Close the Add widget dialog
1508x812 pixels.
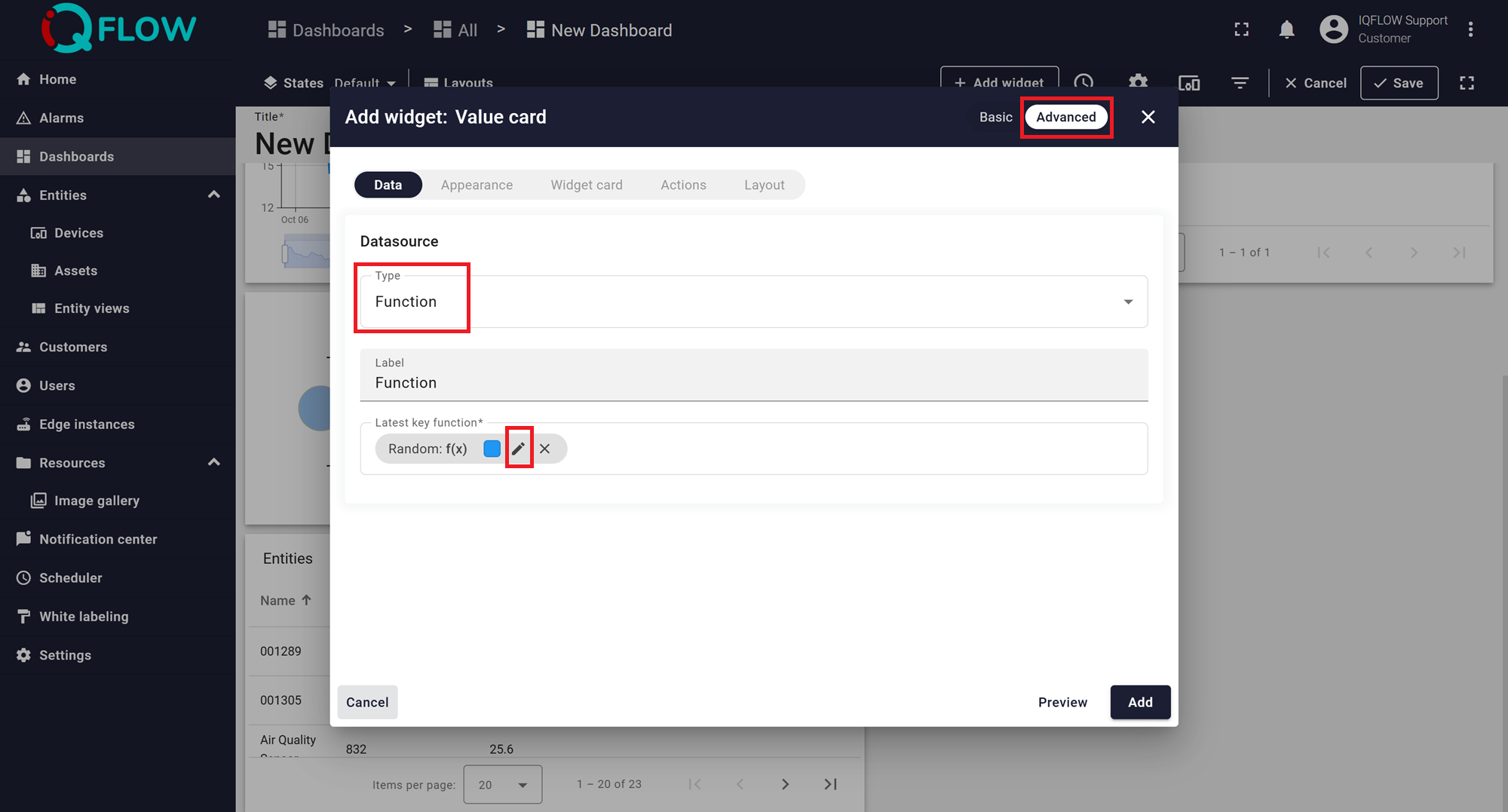1148,117
